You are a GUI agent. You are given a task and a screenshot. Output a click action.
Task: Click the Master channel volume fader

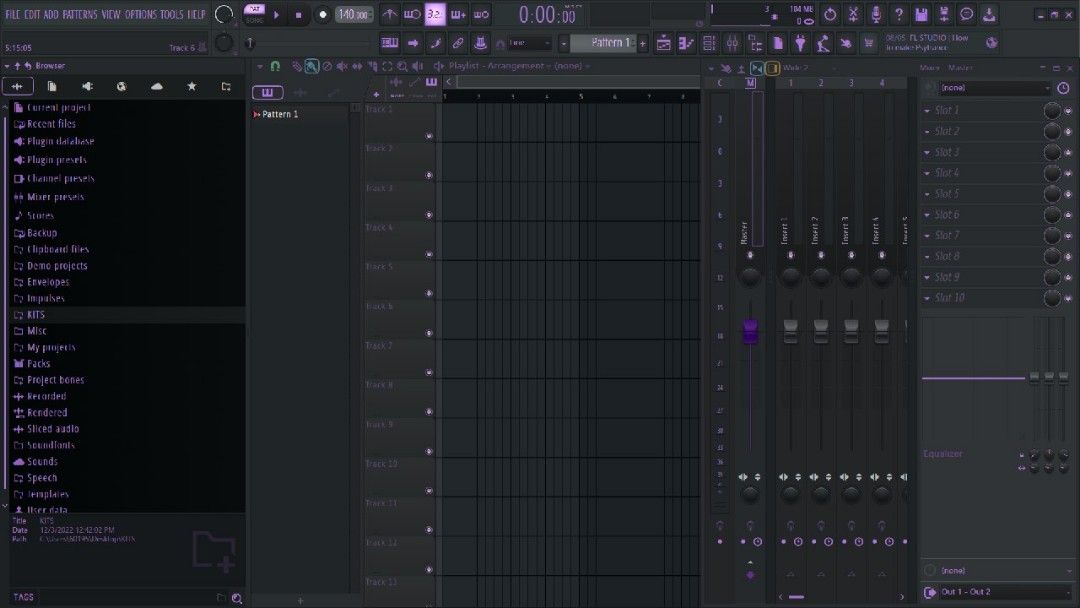tap(750, 331)
